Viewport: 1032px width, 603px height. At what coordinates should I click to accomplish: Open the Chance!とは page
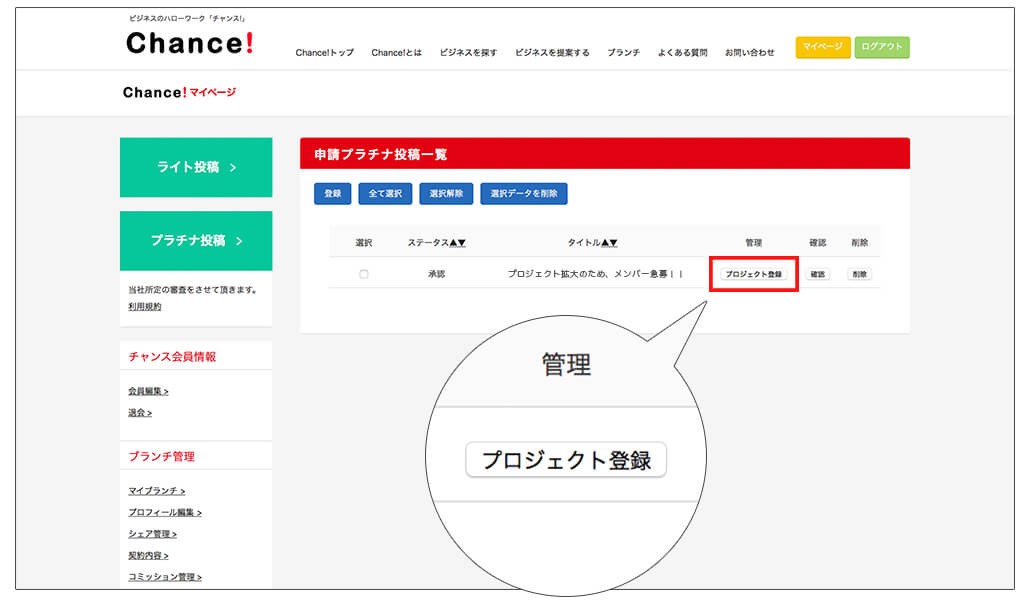[396, 53]
